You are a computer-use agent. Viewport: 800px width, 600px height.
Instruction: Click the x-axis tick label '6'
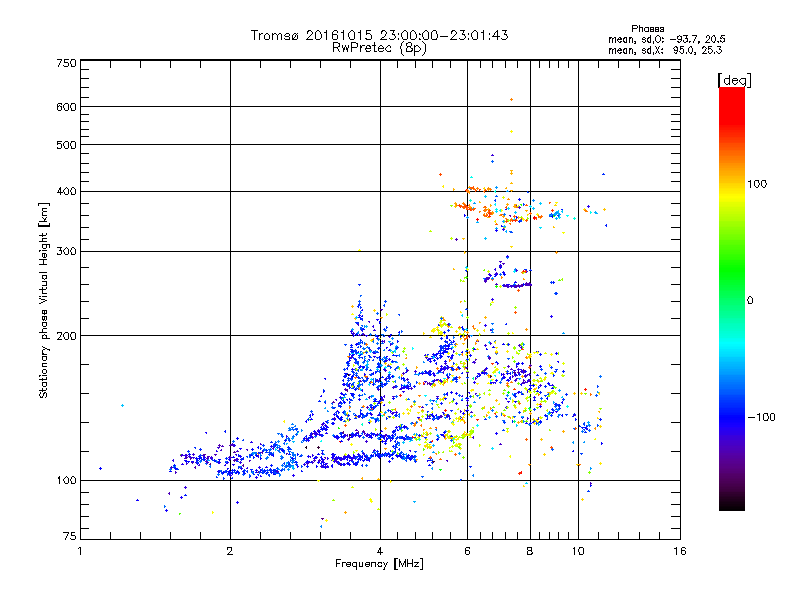[x=467, y=551]
